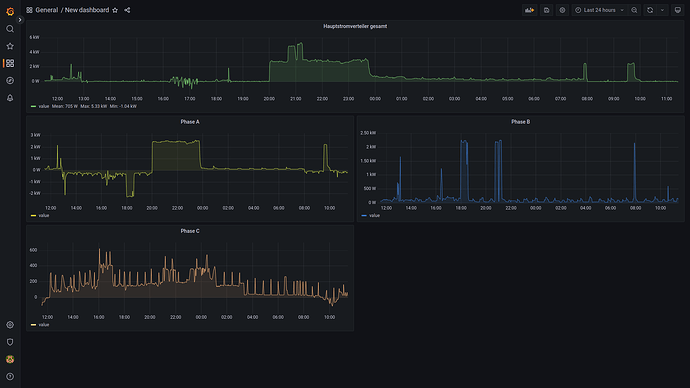690x388 pixels.
Task: Open the dashboard search icon
Action: point(10,29)
